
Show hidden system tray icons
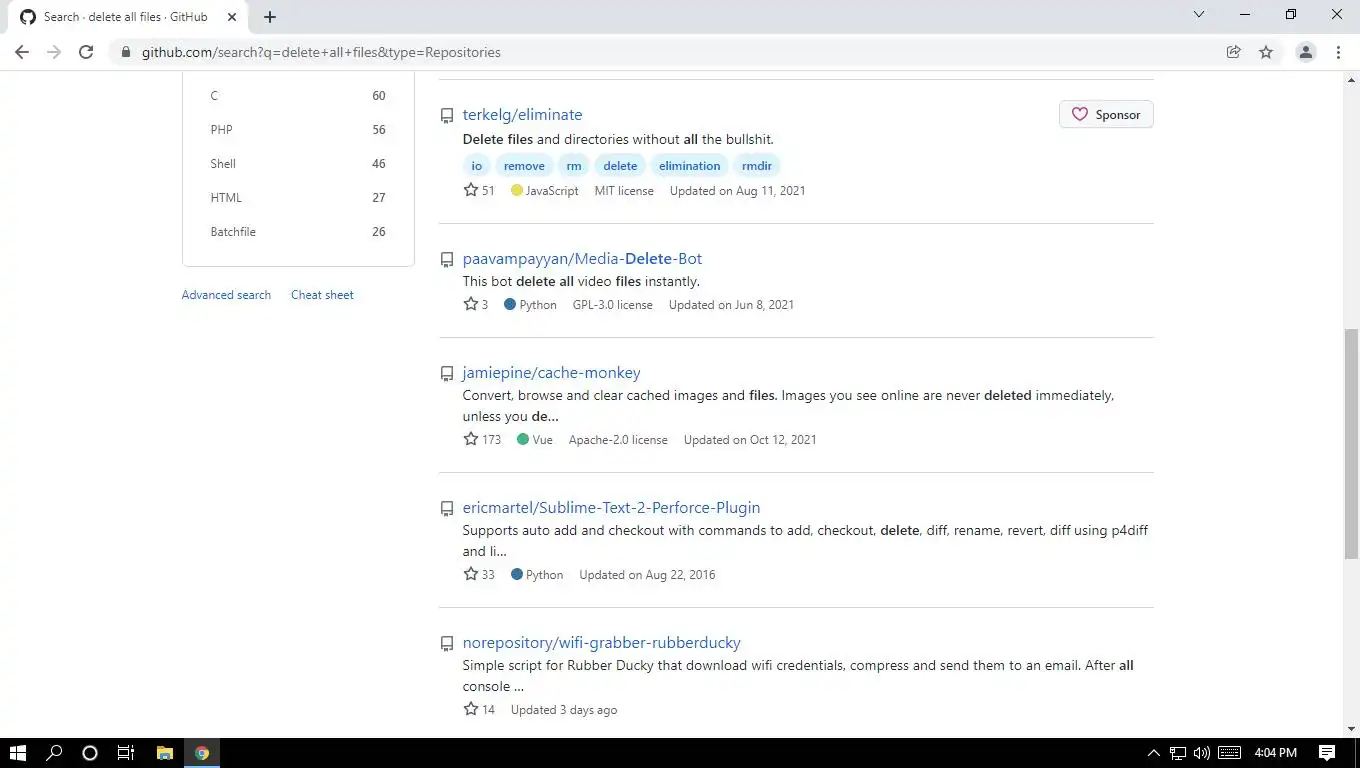[1153, 753]
